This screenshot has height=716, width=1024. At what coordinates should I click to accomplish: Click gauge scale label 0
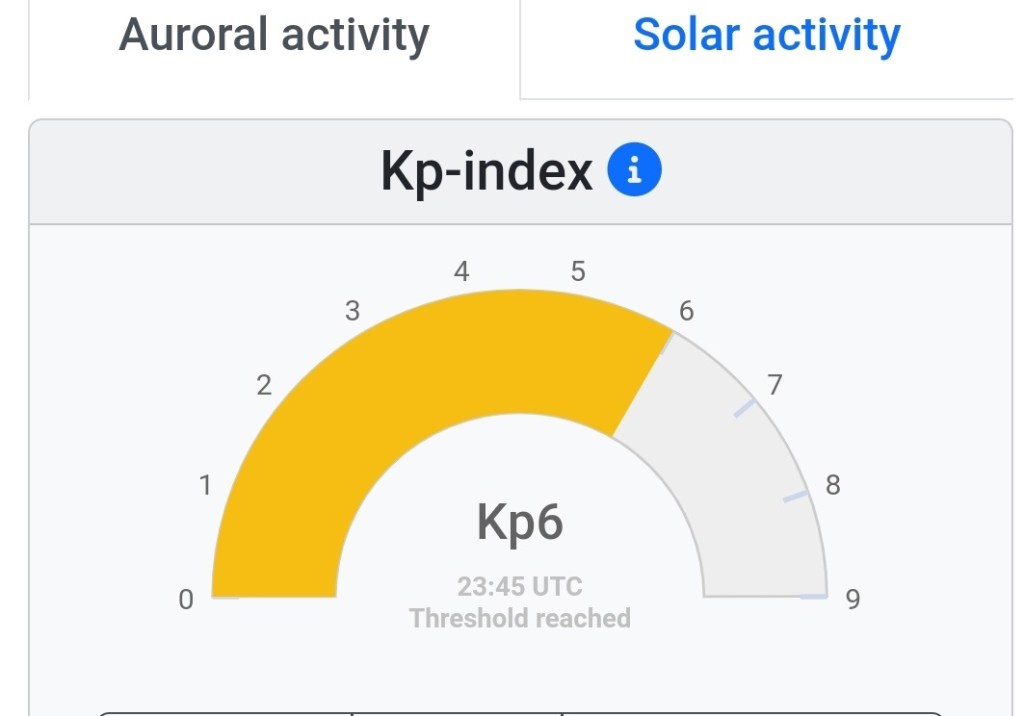(x=186, y=600)
